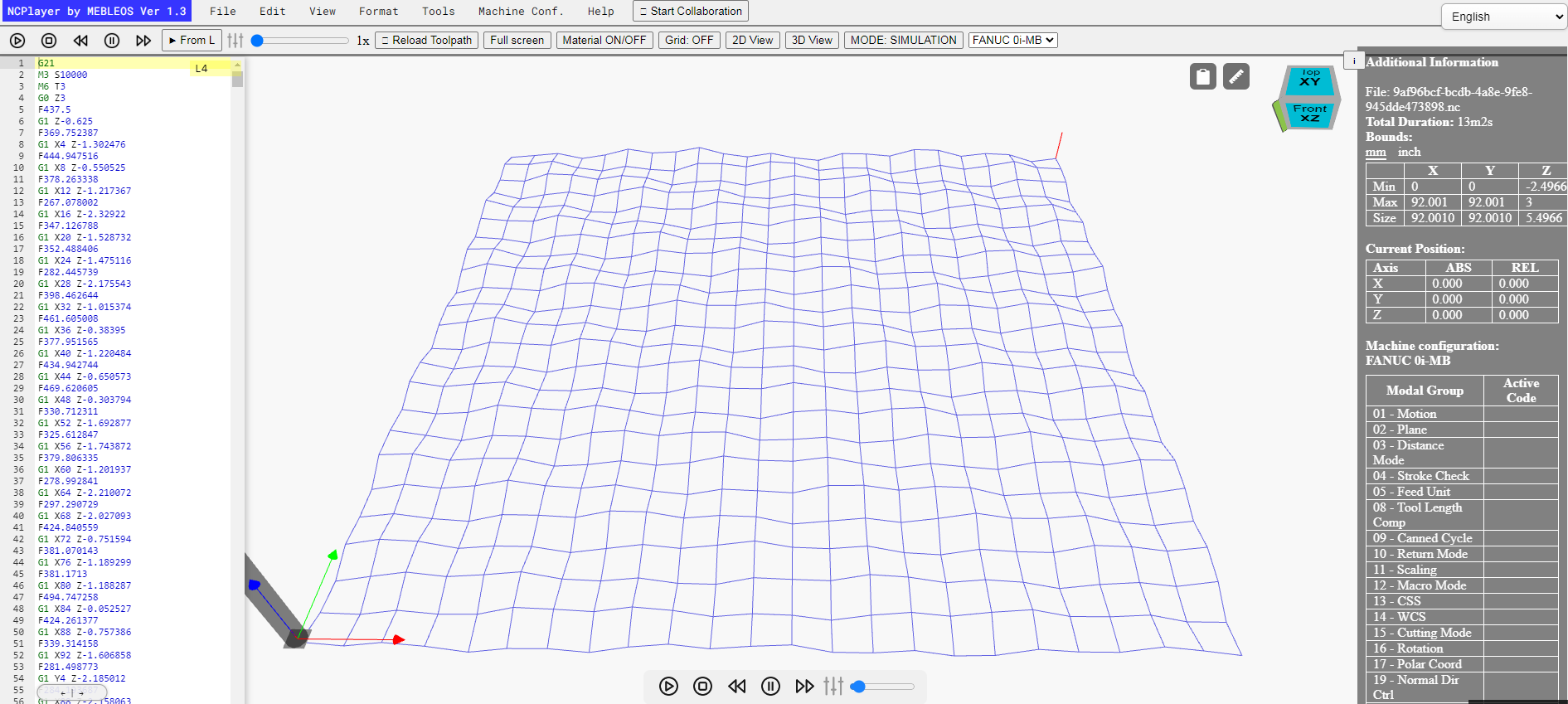Image resolution: width=1568 pixels, height=704 pixels.
Task: Click the NCPlayer by MEBLEOS title
Action: pos(96,11)
